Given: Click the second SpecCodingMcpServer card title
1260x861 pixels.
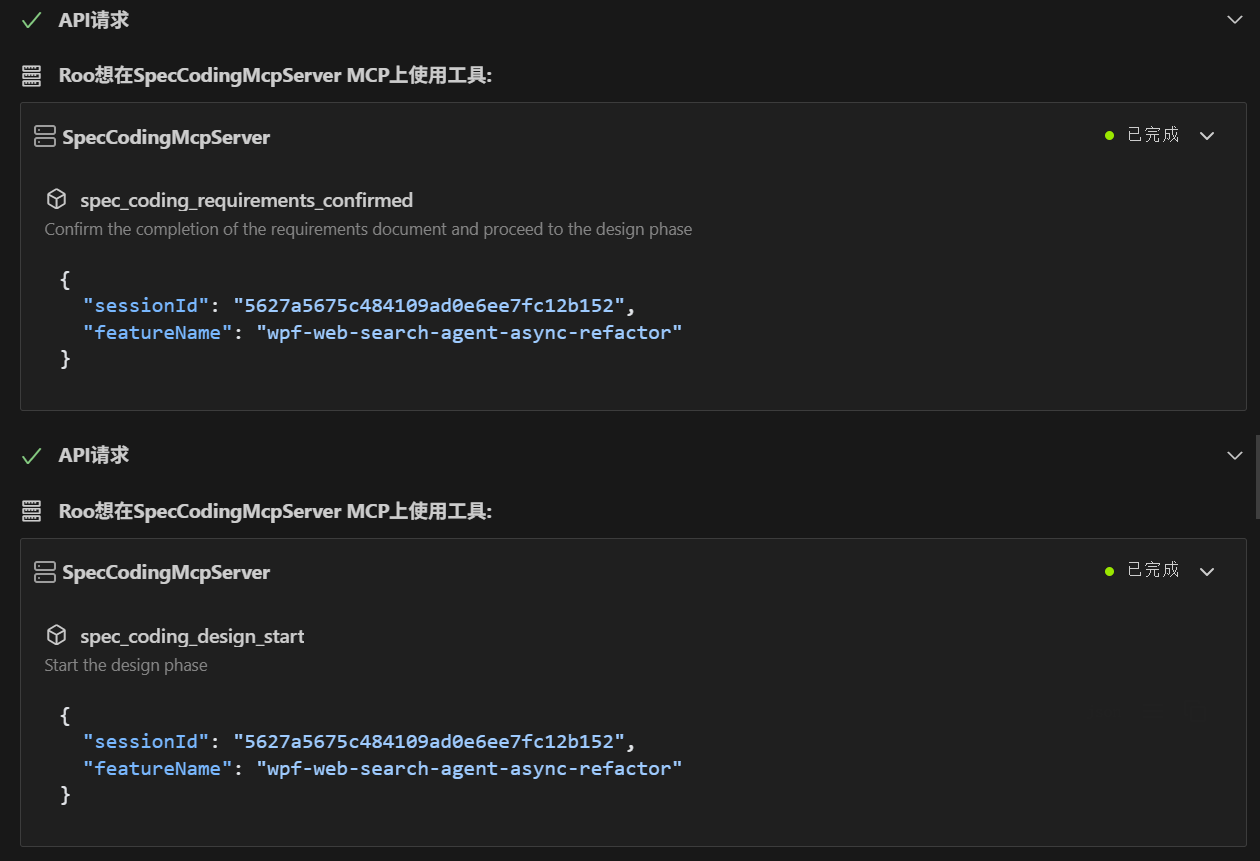Looking at the screenshot, I should tap(166, 572).
